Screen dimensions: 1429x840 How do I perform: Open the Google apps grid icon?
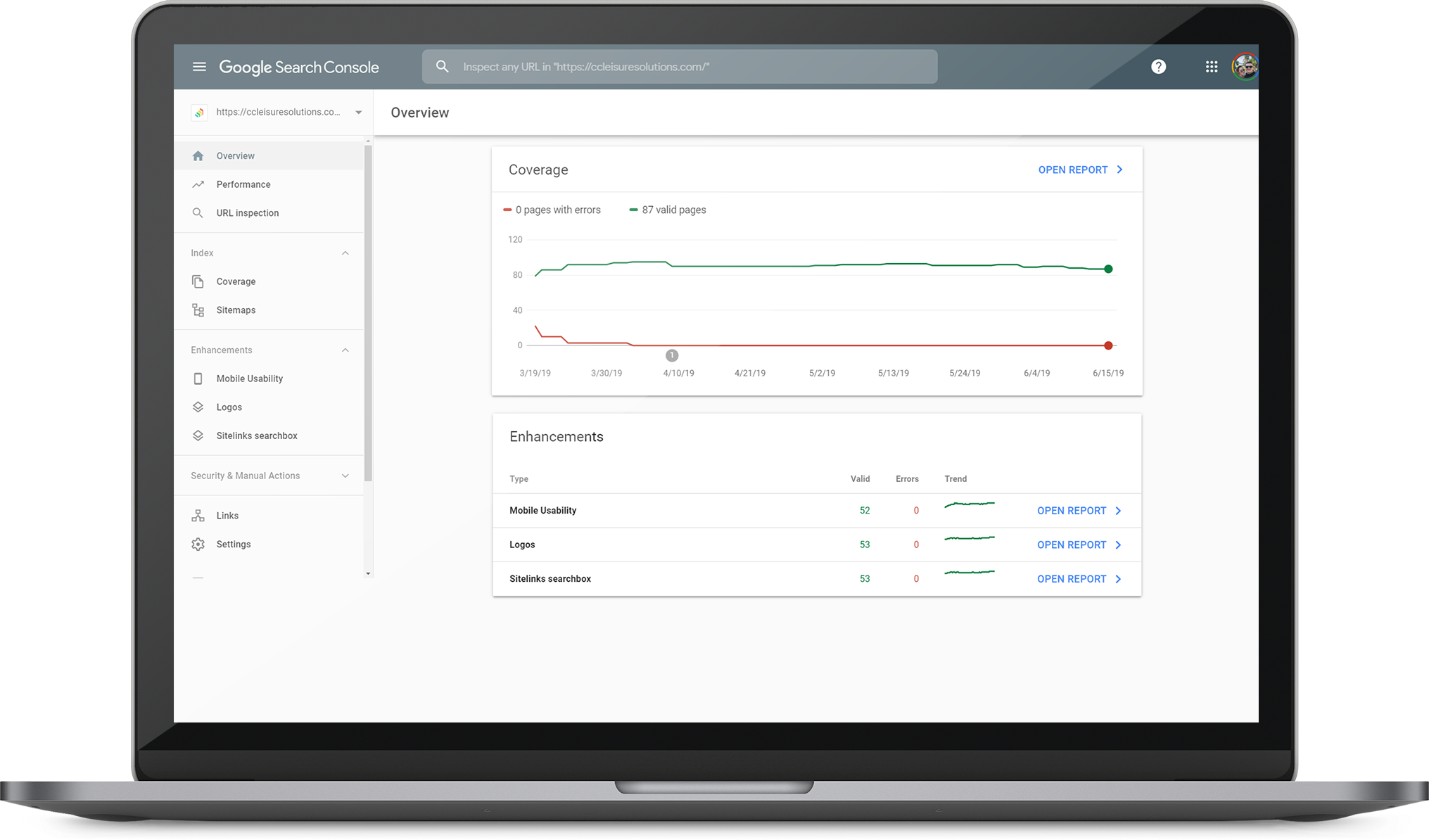[1211, 67]
